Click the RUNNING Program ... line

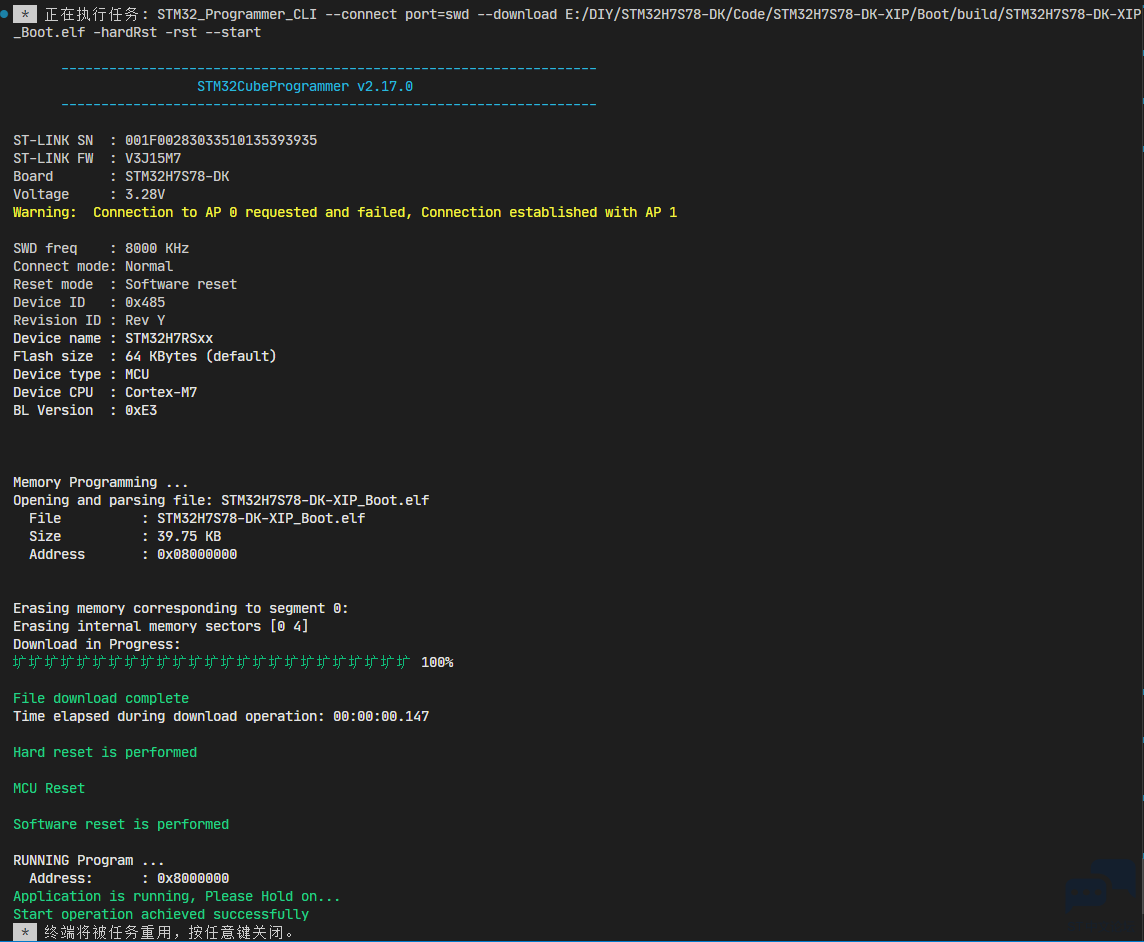pos(89,860)
